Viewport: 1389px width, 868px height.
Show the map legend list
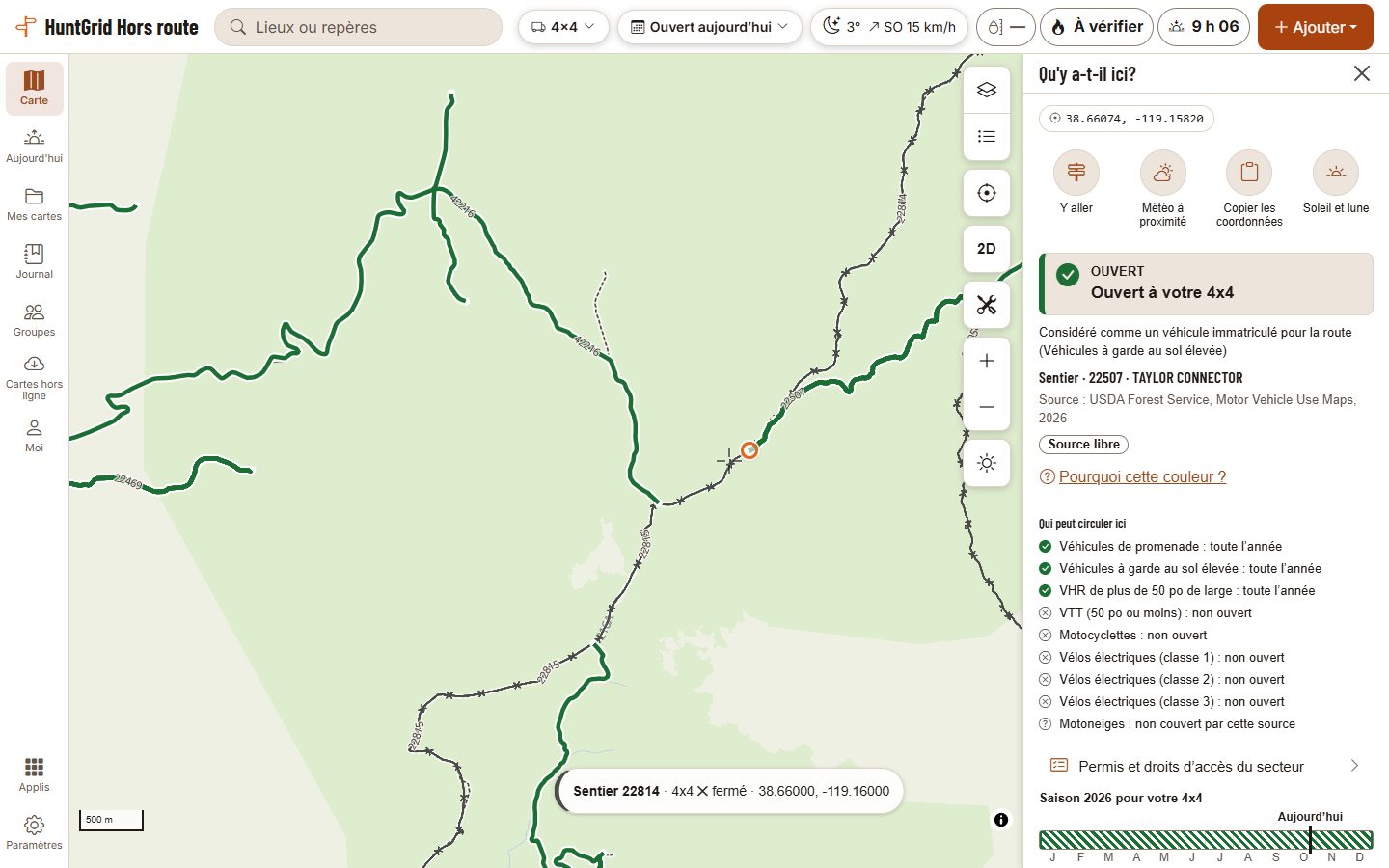[x=986, y=136]
